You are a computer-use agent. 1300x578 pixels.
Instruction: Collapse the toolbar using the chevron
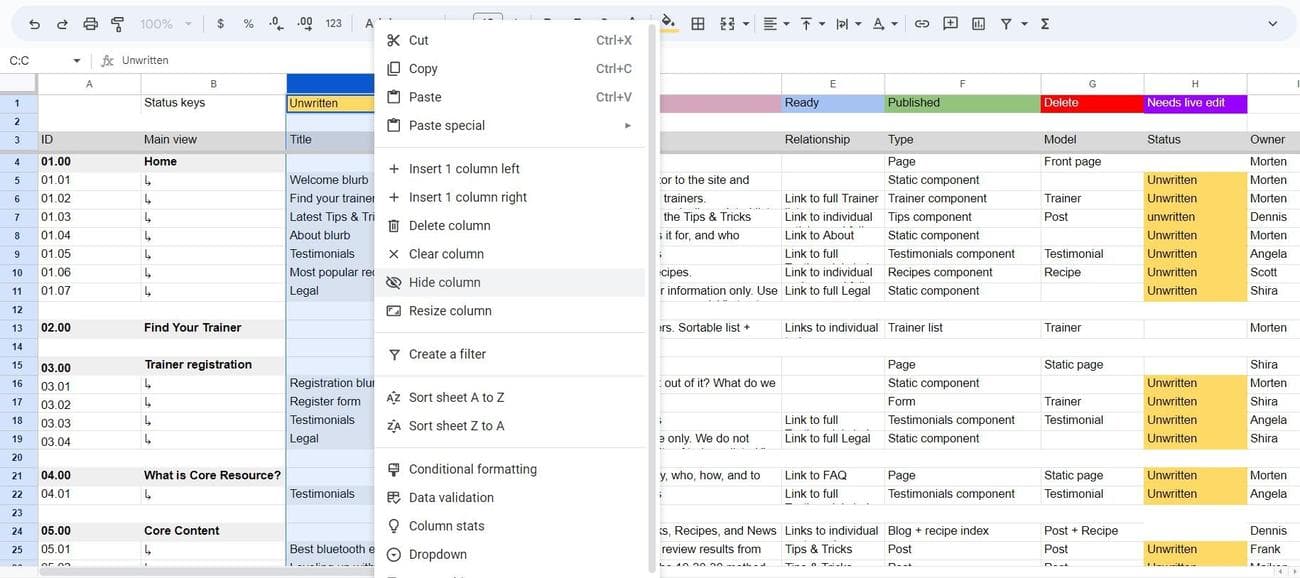1272,24
